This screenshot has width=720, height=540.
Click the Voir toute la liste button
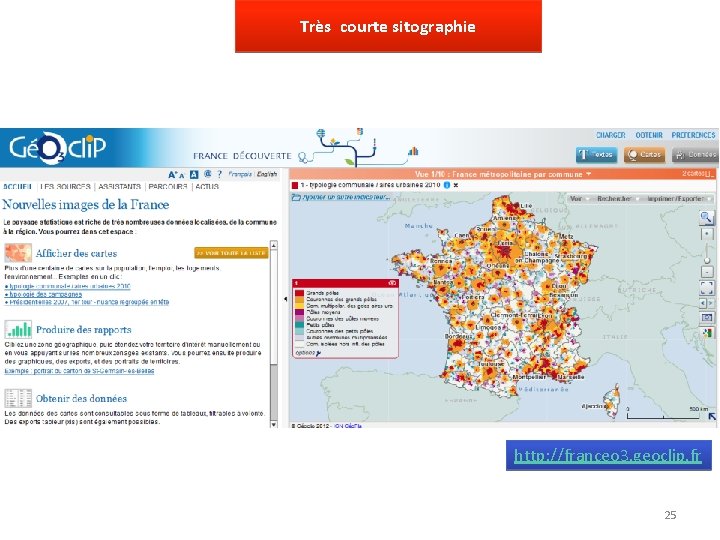pos(231,253)
